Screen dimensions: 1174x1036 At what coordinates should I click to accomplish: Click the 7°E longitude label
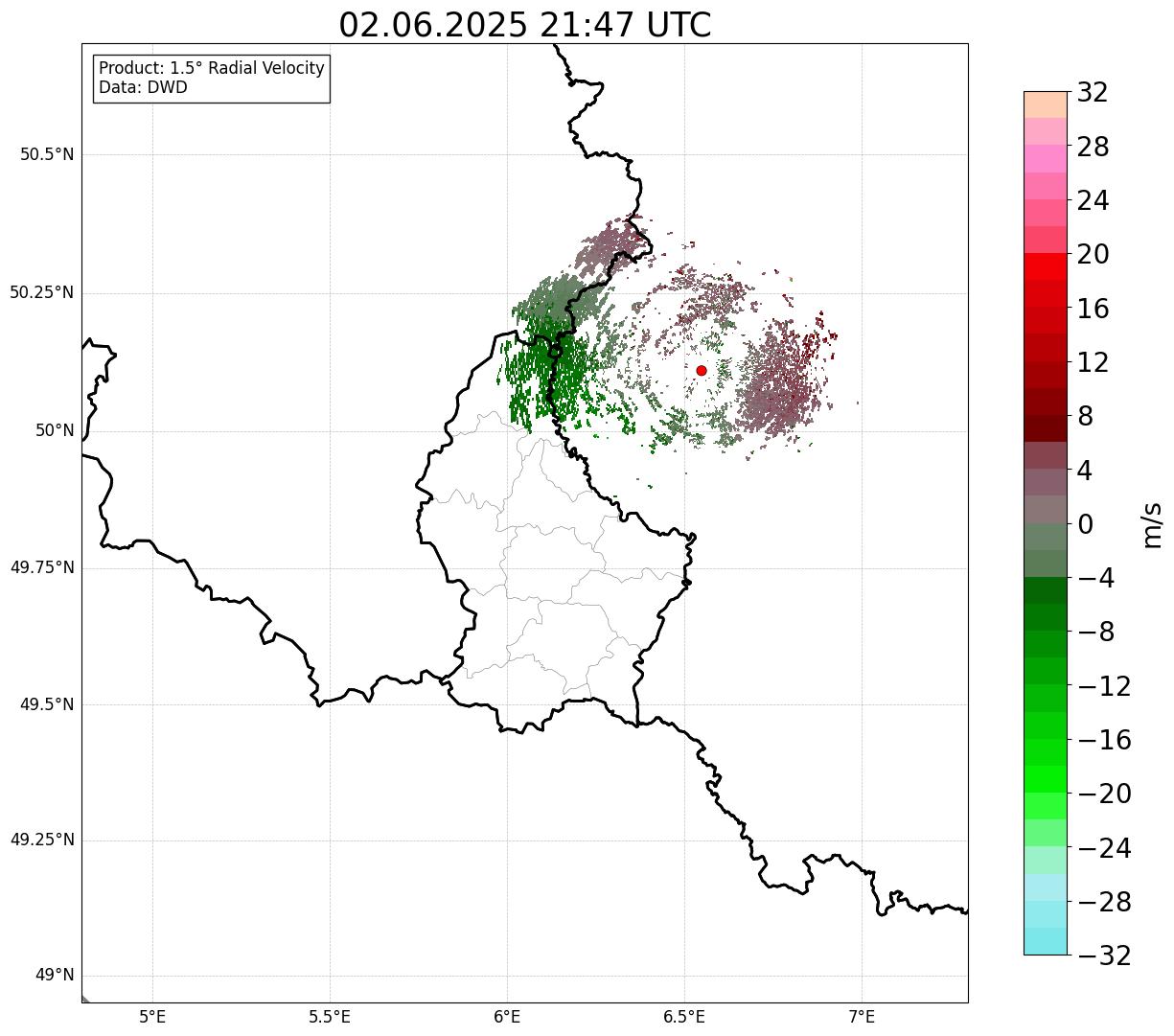coord(862,1017)
